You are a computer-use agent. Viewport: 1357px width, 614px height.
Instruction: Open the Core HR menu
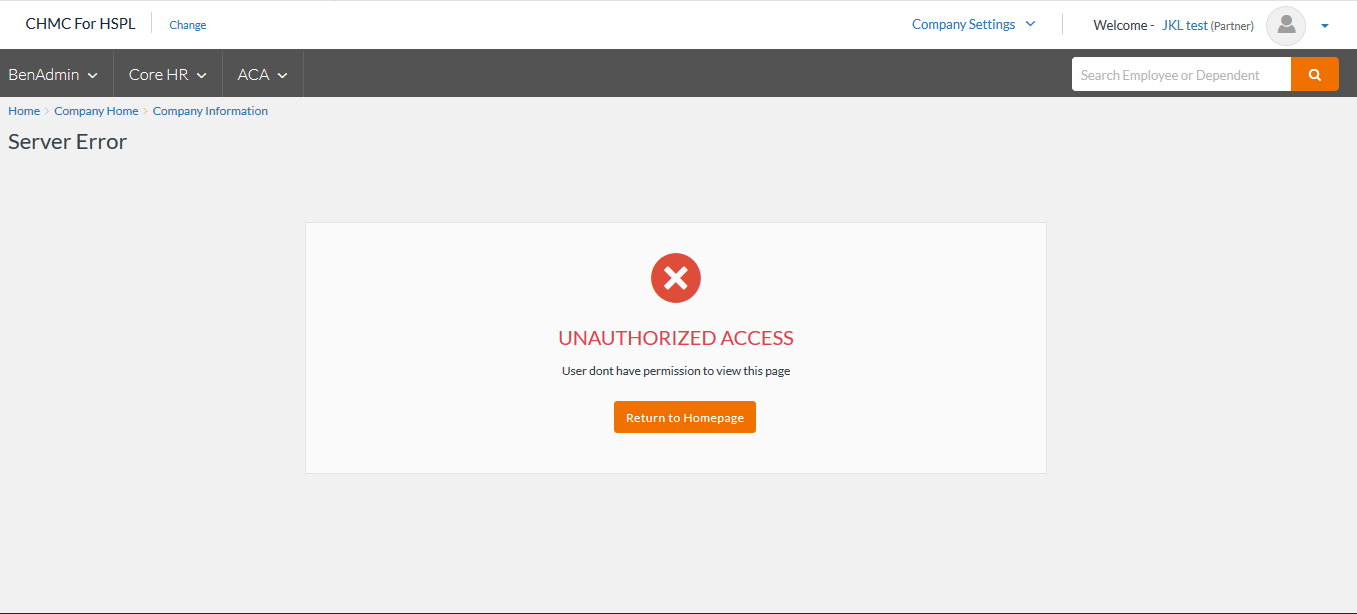click(x=168, y=75)
